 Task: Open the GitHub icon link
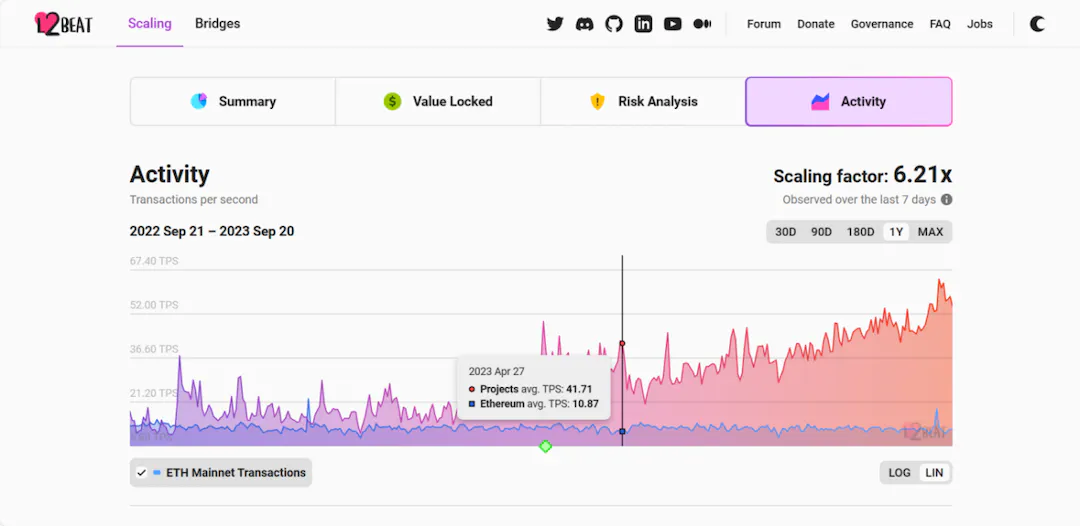coord(614,24)
